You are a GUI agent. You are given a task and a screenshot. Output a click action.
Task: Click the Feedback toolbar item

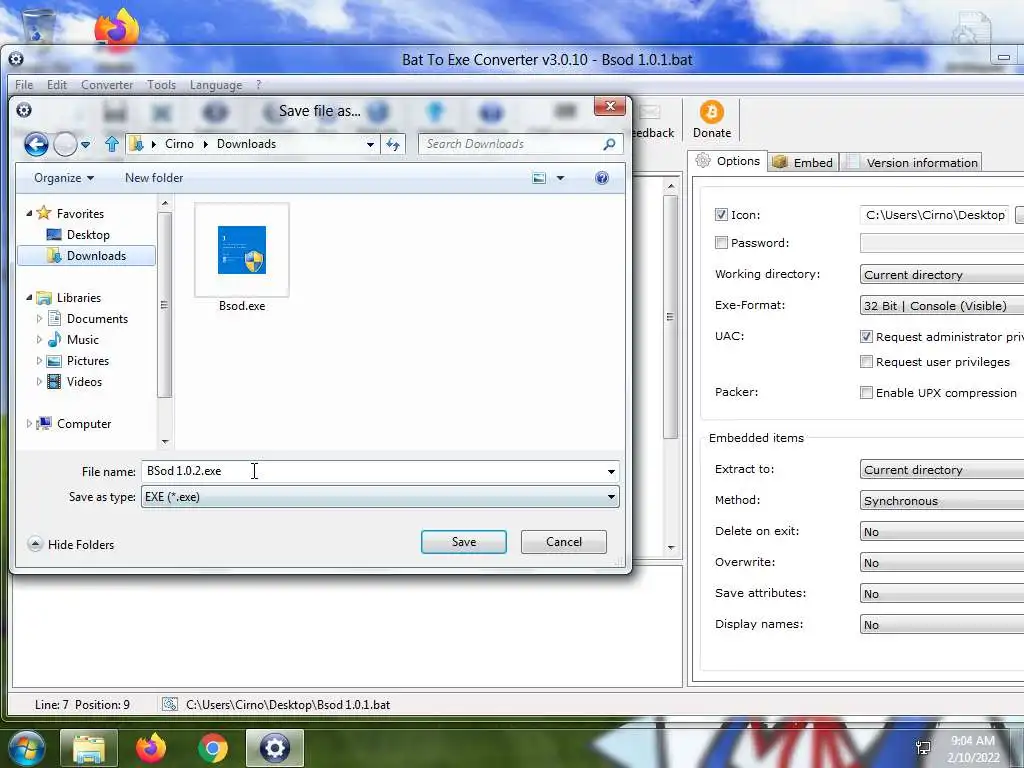[653, 121]
